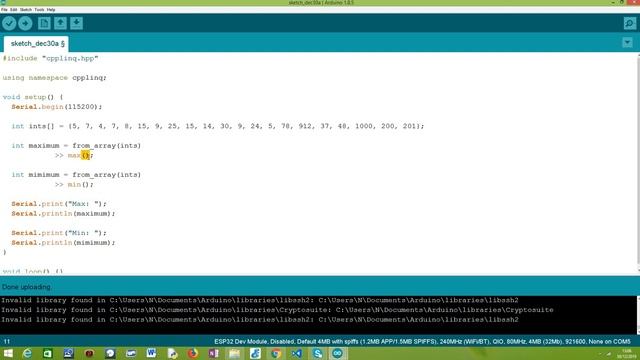The width and height of the screenshot is (640, 360).
Task: Create a new sketch with New icon
Action: point(44,23)
